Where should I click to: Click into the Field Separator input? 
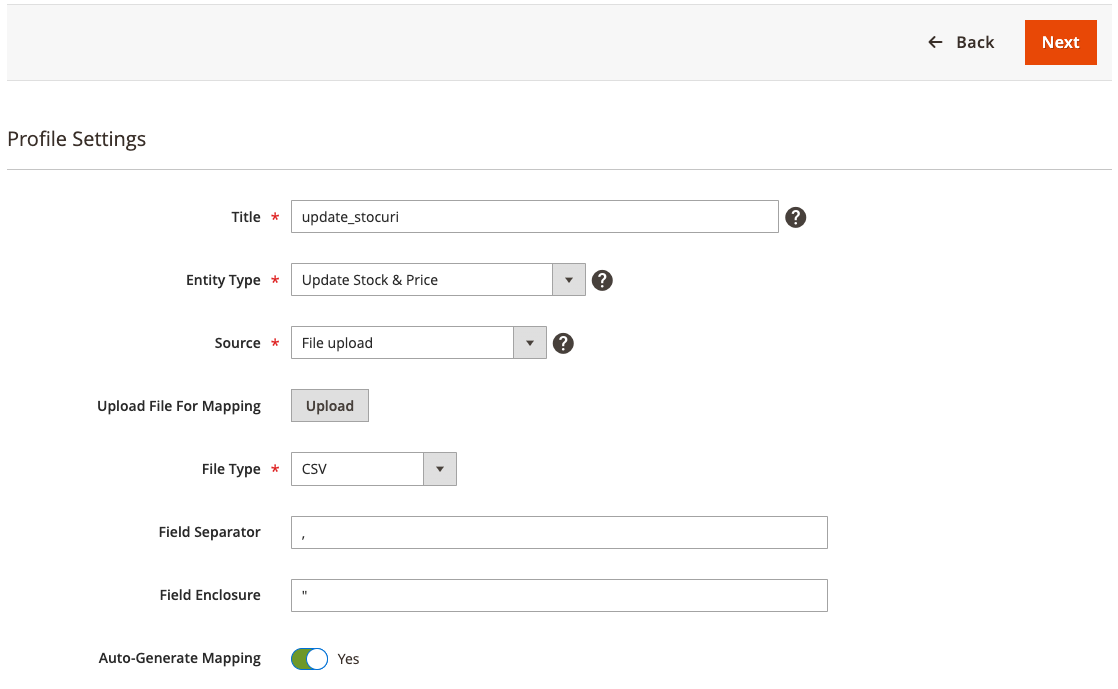559,533
